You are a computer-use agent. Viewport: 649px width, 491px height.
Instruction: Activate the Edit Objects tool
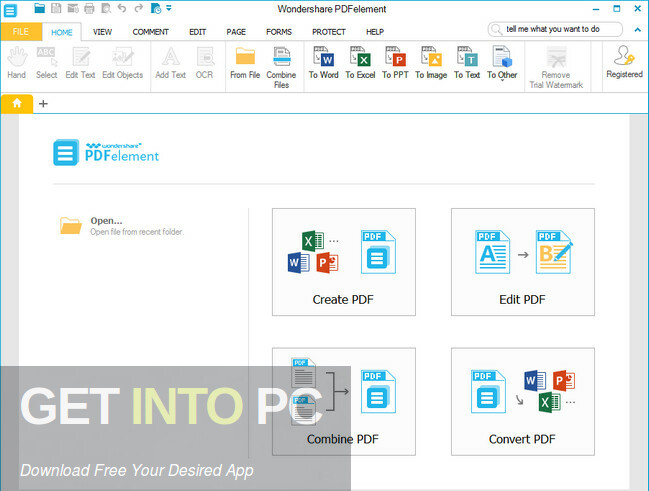(123, 63)
